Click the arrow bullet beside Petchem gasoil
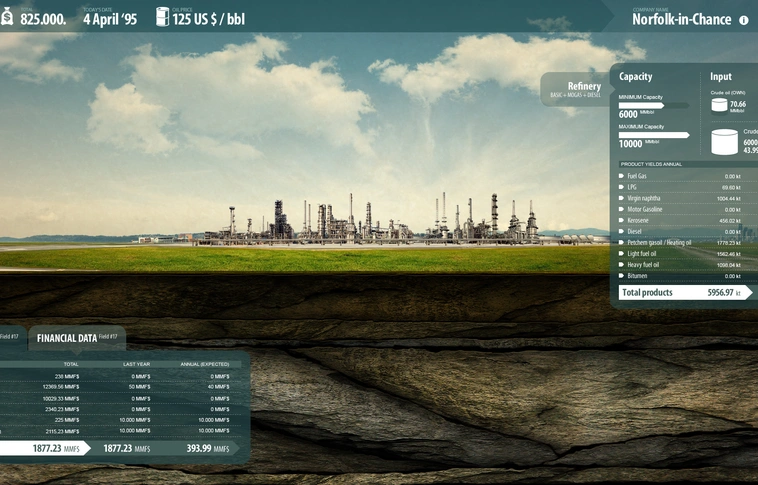Screen dimensions: 758x485 (x=622, y=243)
